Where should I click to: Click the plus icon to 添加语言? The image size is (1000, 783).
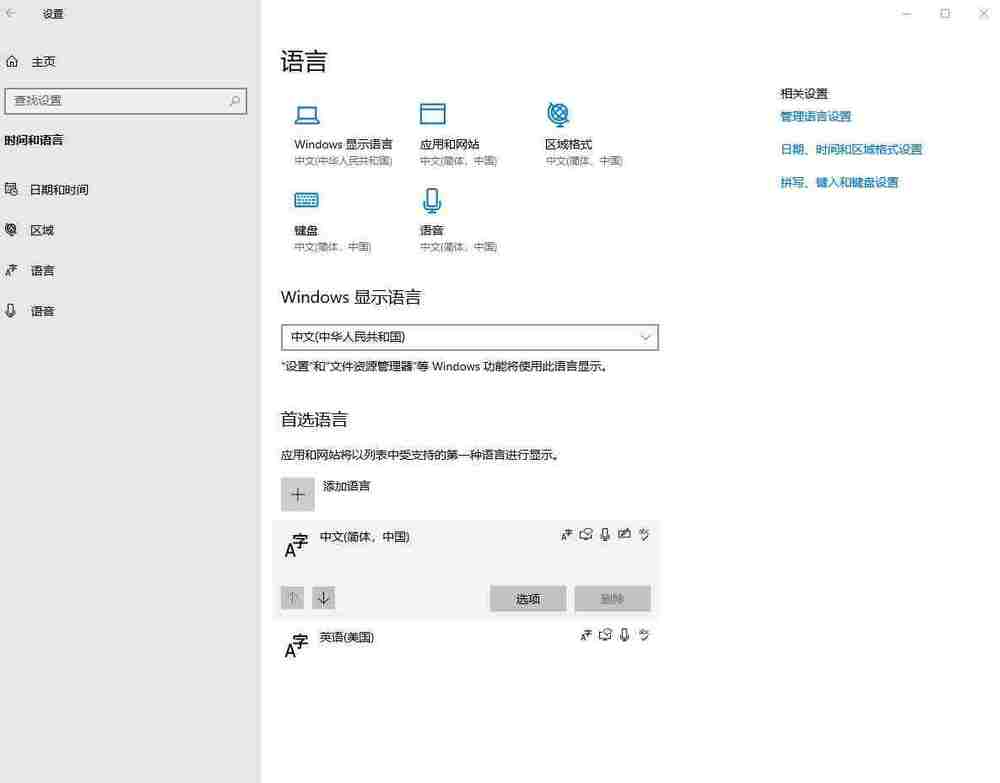coord(297,494)
